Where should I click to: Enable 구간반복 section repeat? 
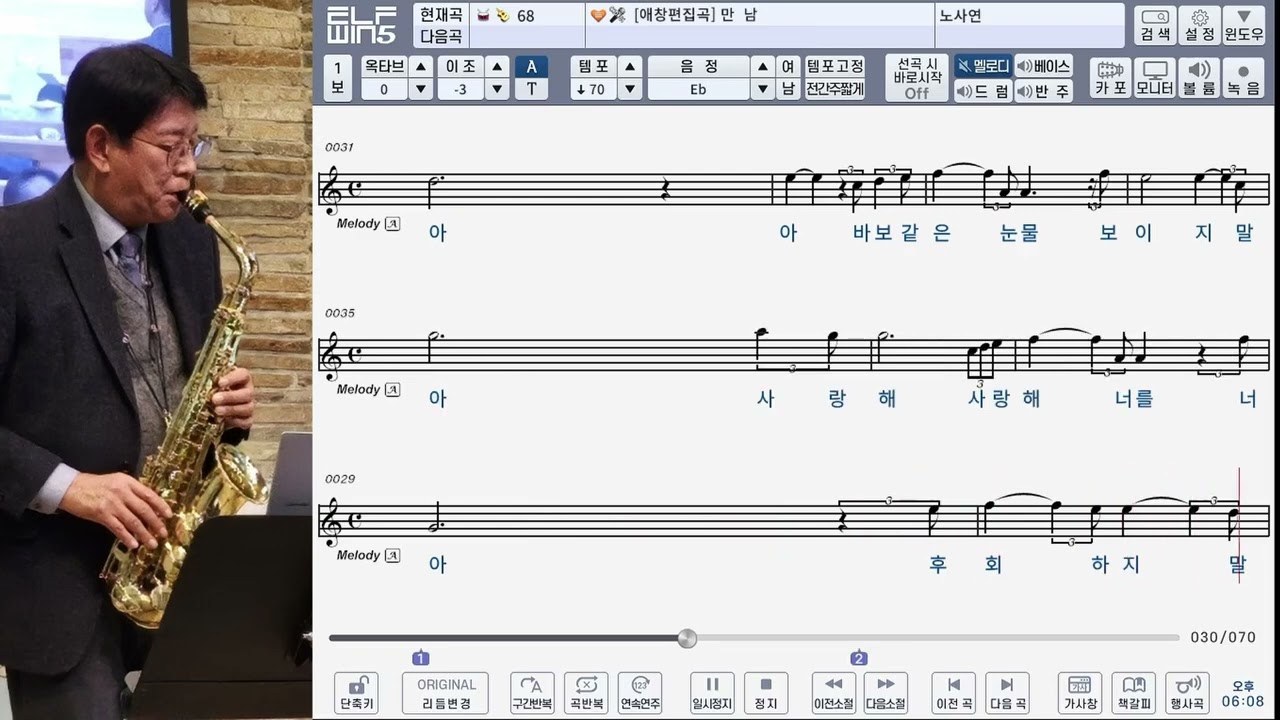click(532, 693)
